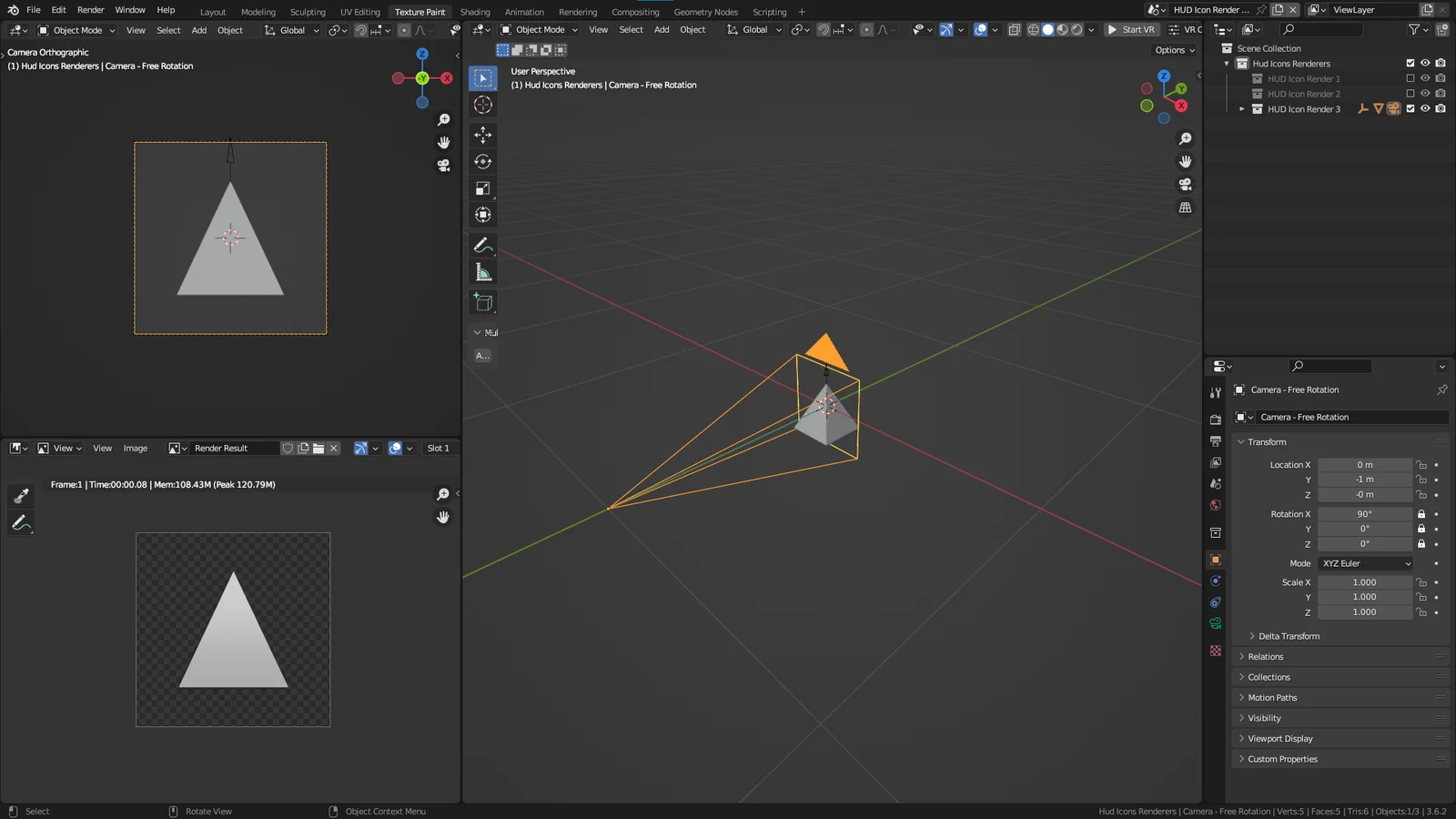Select the Rotate tool in viewport toolbar
This screenshot has height=819, width=1456.
[x=483, y=162]
